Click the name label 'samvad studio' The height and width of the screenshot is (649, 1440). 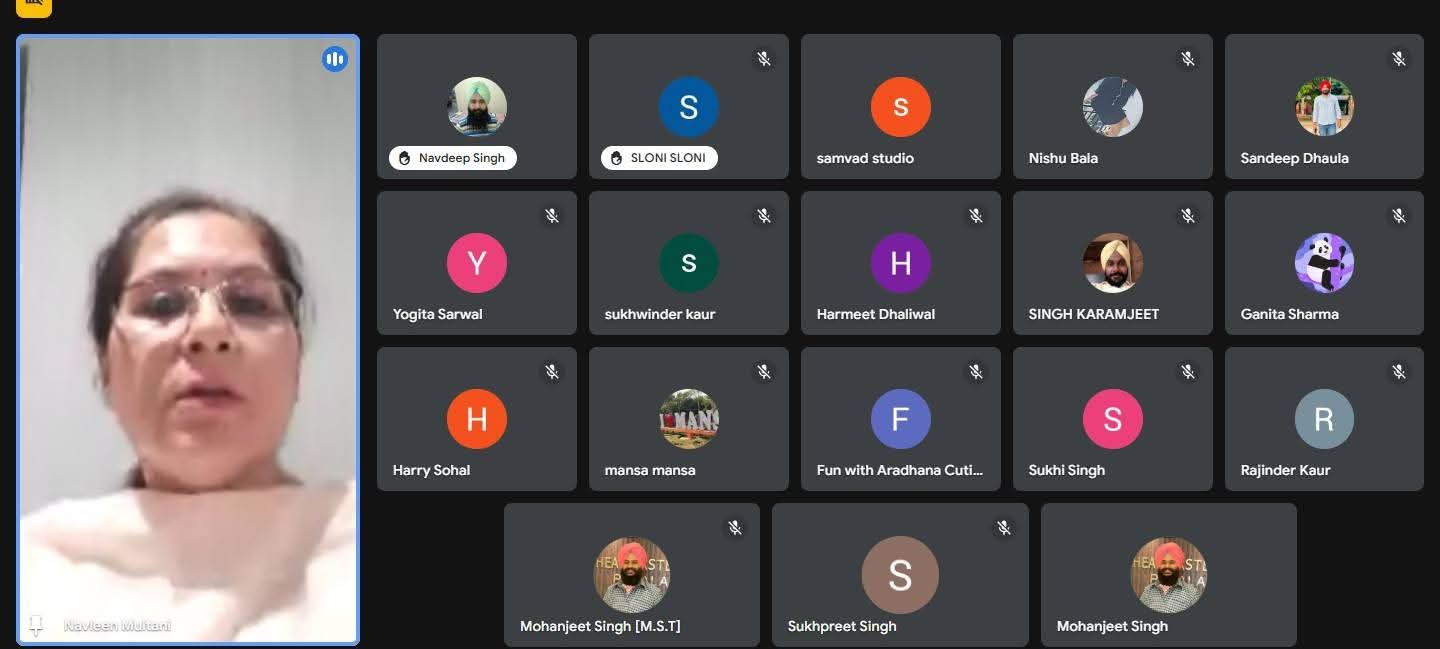coord(865,158)
